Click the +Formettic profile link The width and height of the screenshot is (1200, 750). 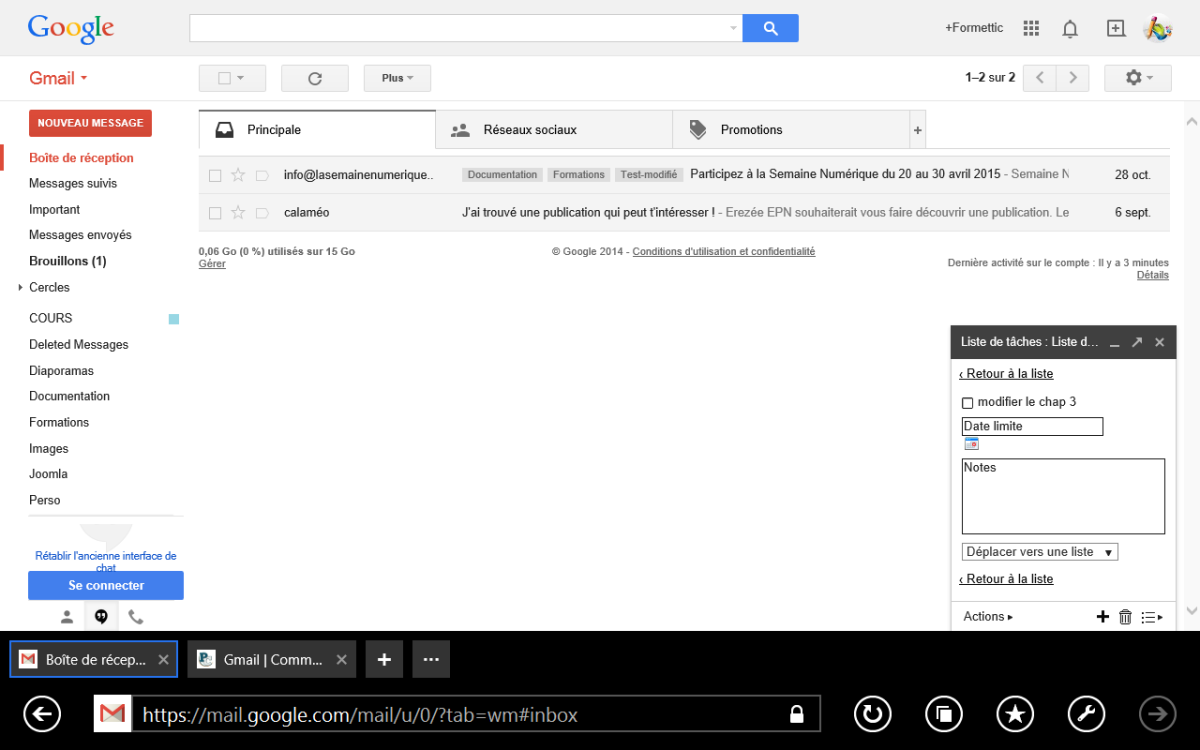(974, 28)
